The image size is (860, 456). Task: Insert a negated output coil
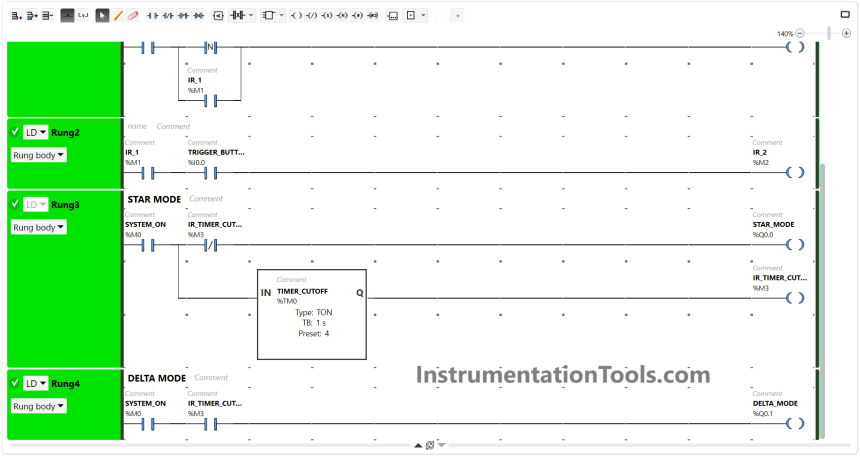coord(312,15)
